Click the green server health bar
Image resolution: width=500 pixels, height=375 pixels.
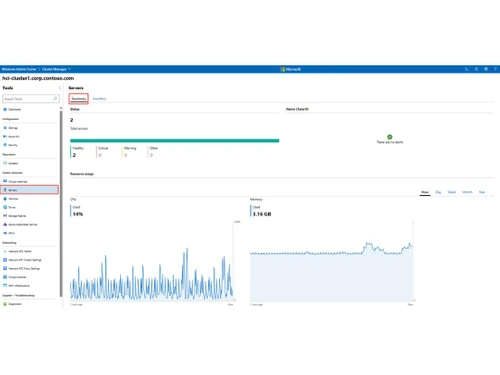click(174, 141)
